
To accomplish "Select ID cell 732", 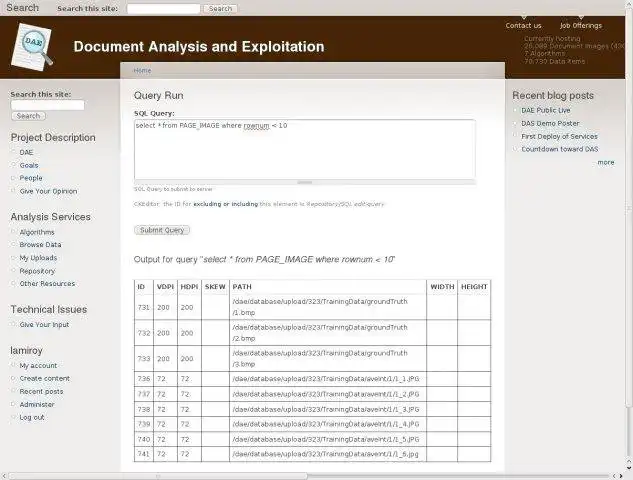I will [144, 333].
